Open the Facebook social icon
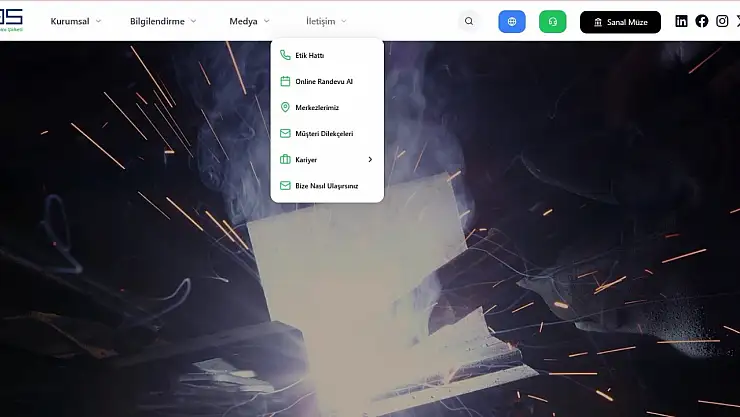Viewport: 740px width, 417px height. [702, 21]
